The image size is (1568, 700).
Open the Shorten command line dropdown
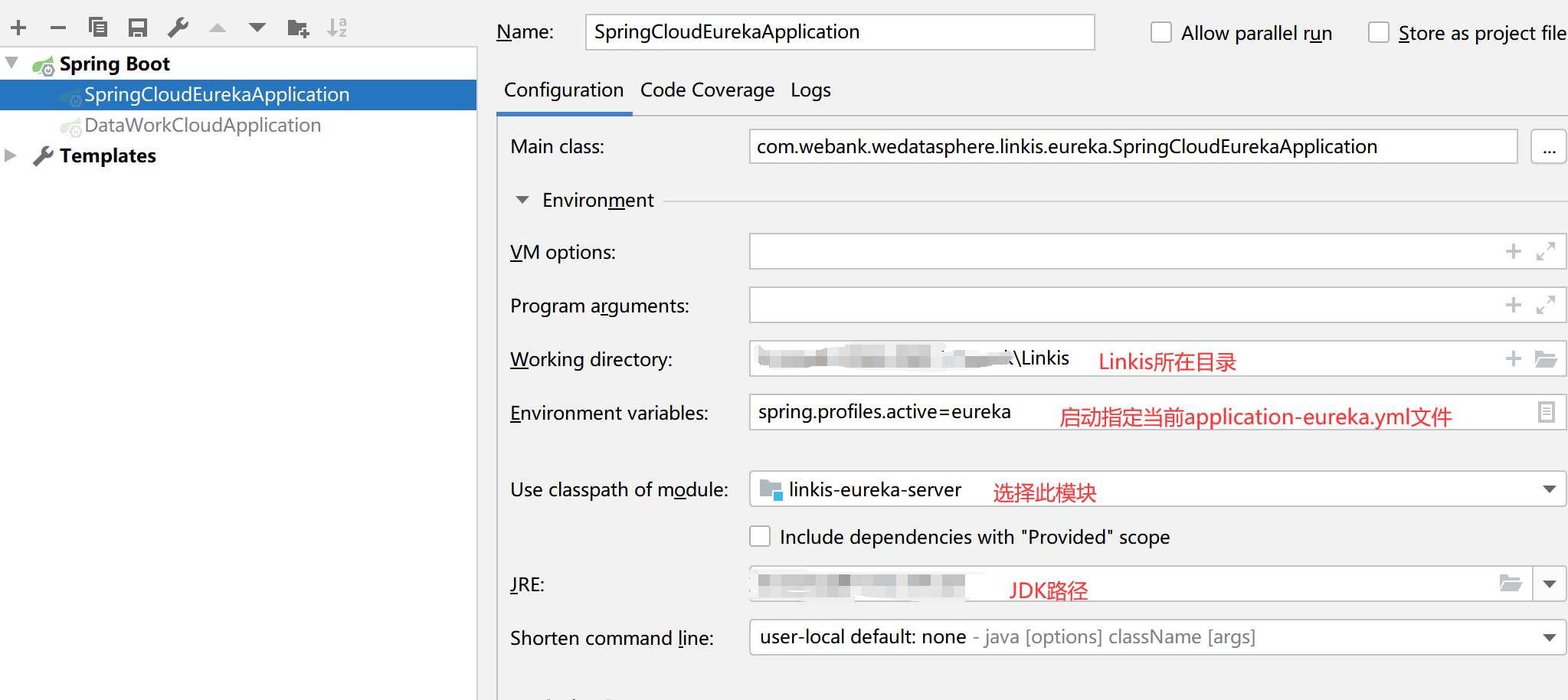pos(1549,638)
